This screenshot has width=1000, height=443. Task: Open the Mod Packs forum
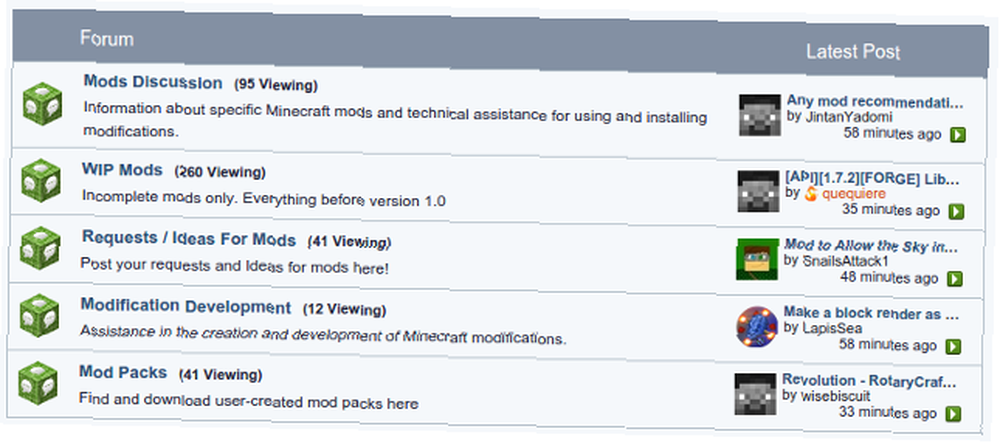pos(123,372)
